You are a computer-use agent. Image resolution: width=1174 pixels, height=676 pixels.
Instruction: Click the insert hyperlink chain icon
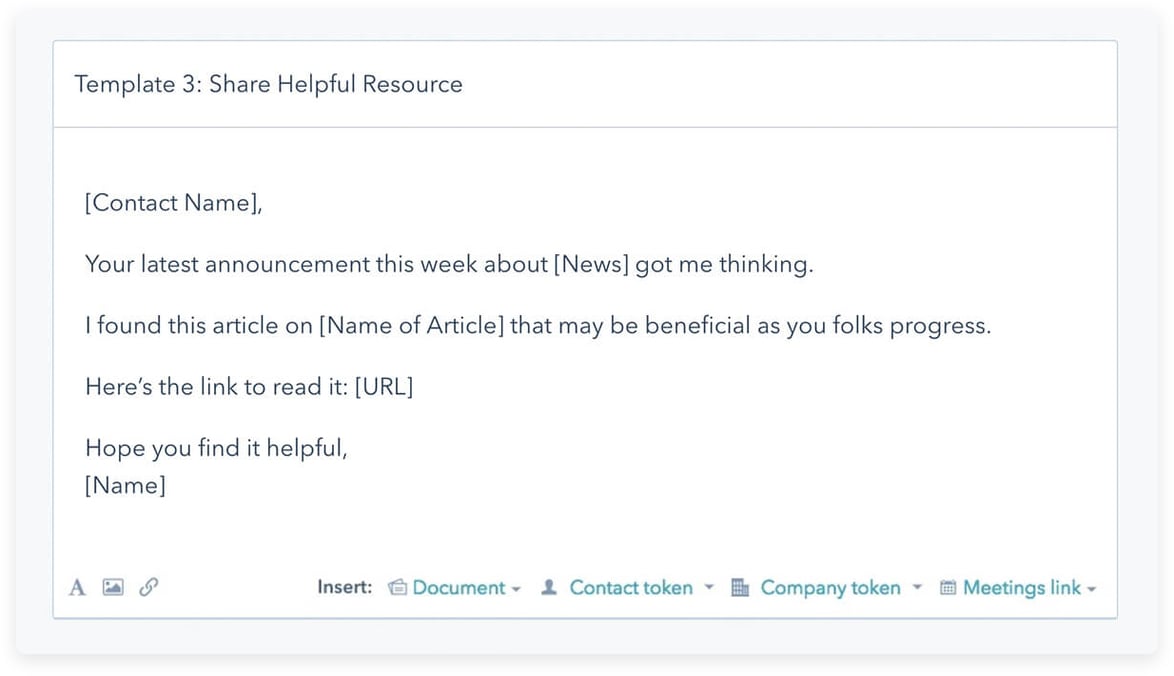(148, 588)
